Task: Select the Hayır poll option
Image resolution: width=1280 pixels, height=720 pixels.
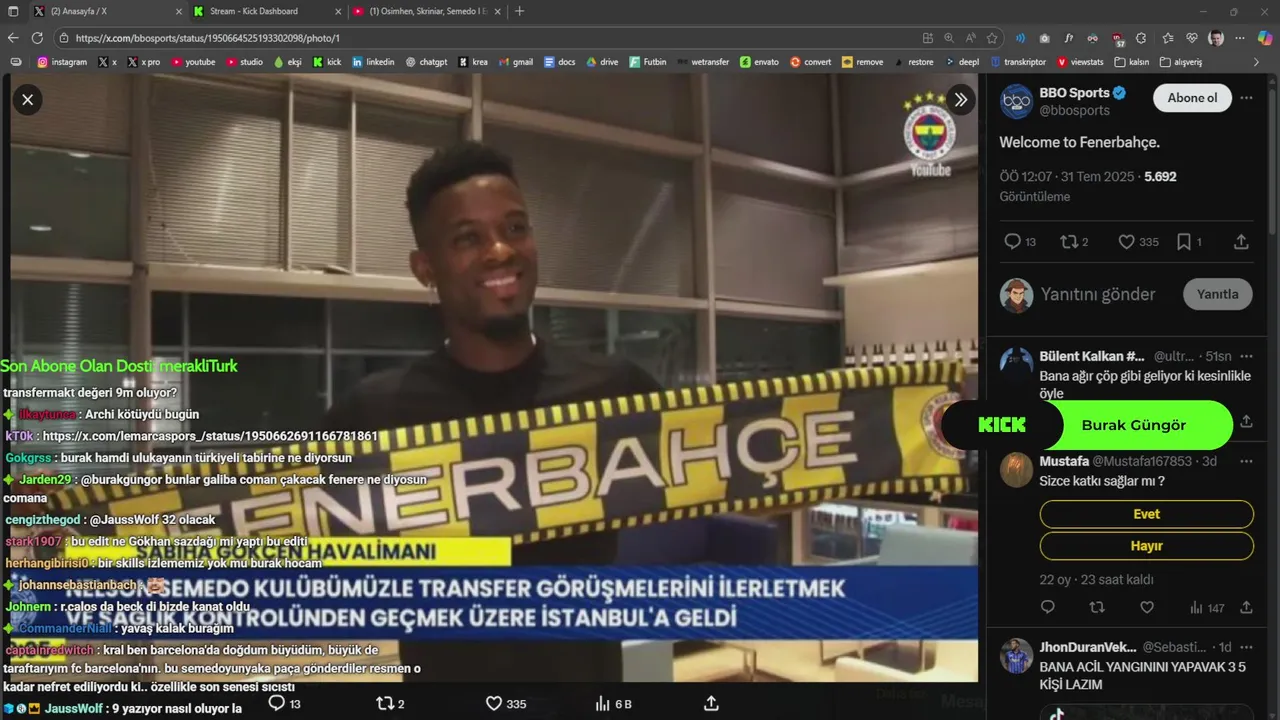Action: 1146,546
